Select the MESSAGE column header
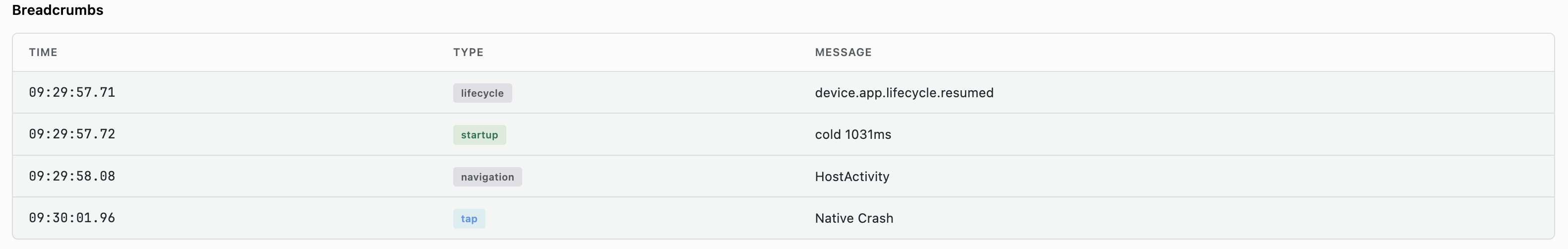 click(843, 53)
